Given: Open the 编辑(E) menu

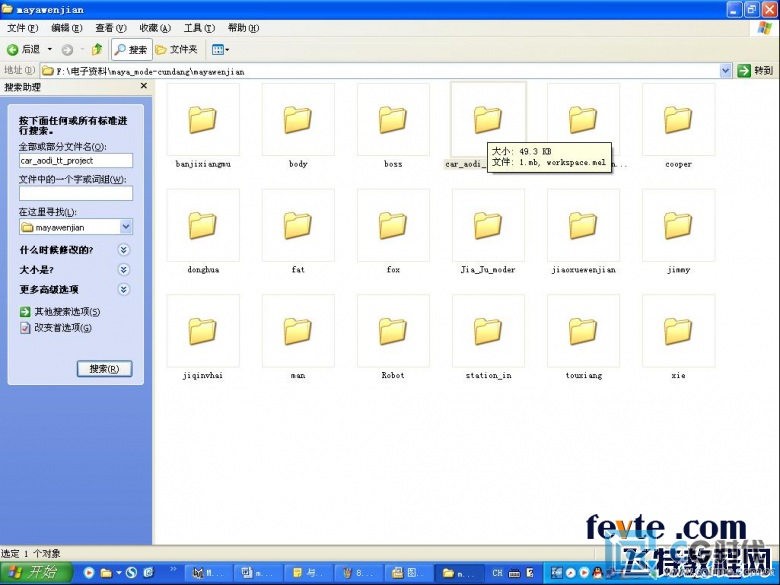Looking at the screenshot, I should (67, 28).
